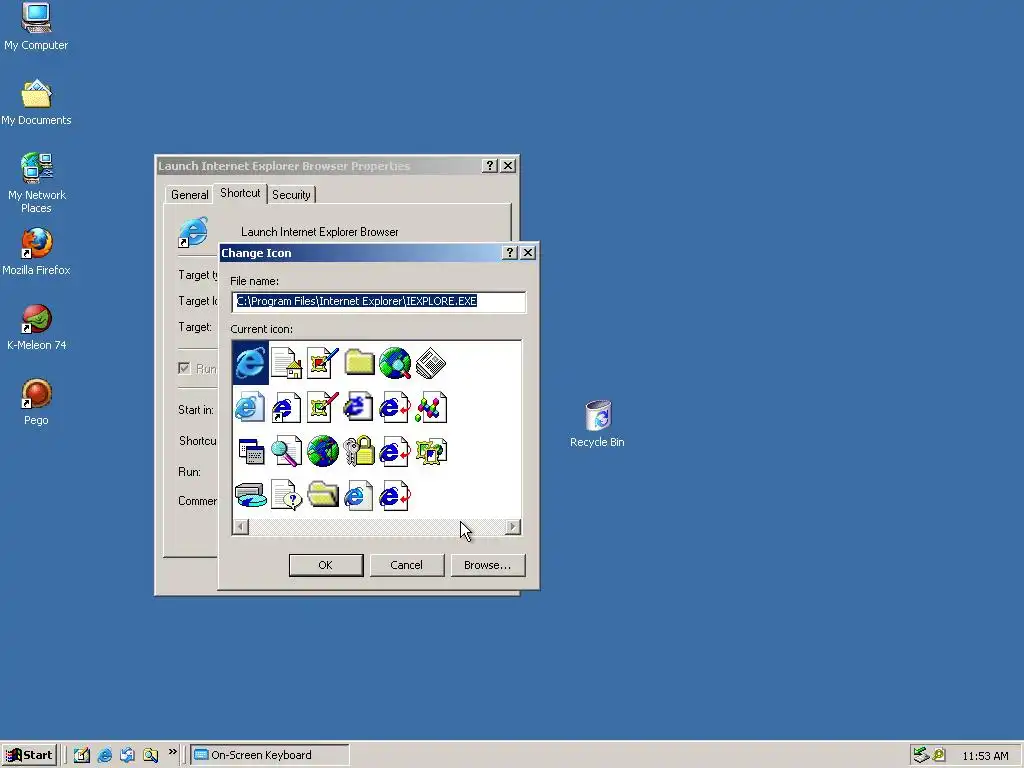Image resolution: width=1024 pixels, height=768 pixels.
Task: Choose the newspaper icon
Action: tap(431, 364)
